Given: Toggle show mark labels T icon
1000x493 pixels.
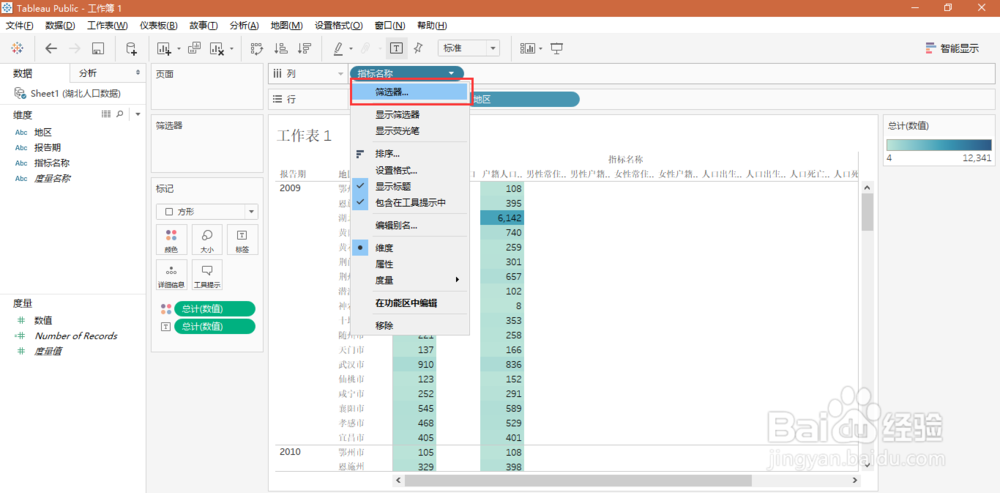Looking at the screenshot, I should [396, 48].
